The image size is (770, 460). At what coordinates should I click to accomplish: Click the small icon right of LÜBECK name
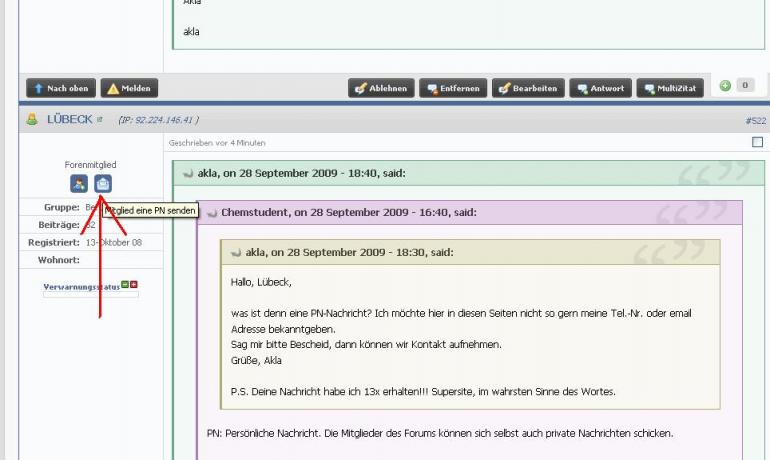tap(100, 119)
